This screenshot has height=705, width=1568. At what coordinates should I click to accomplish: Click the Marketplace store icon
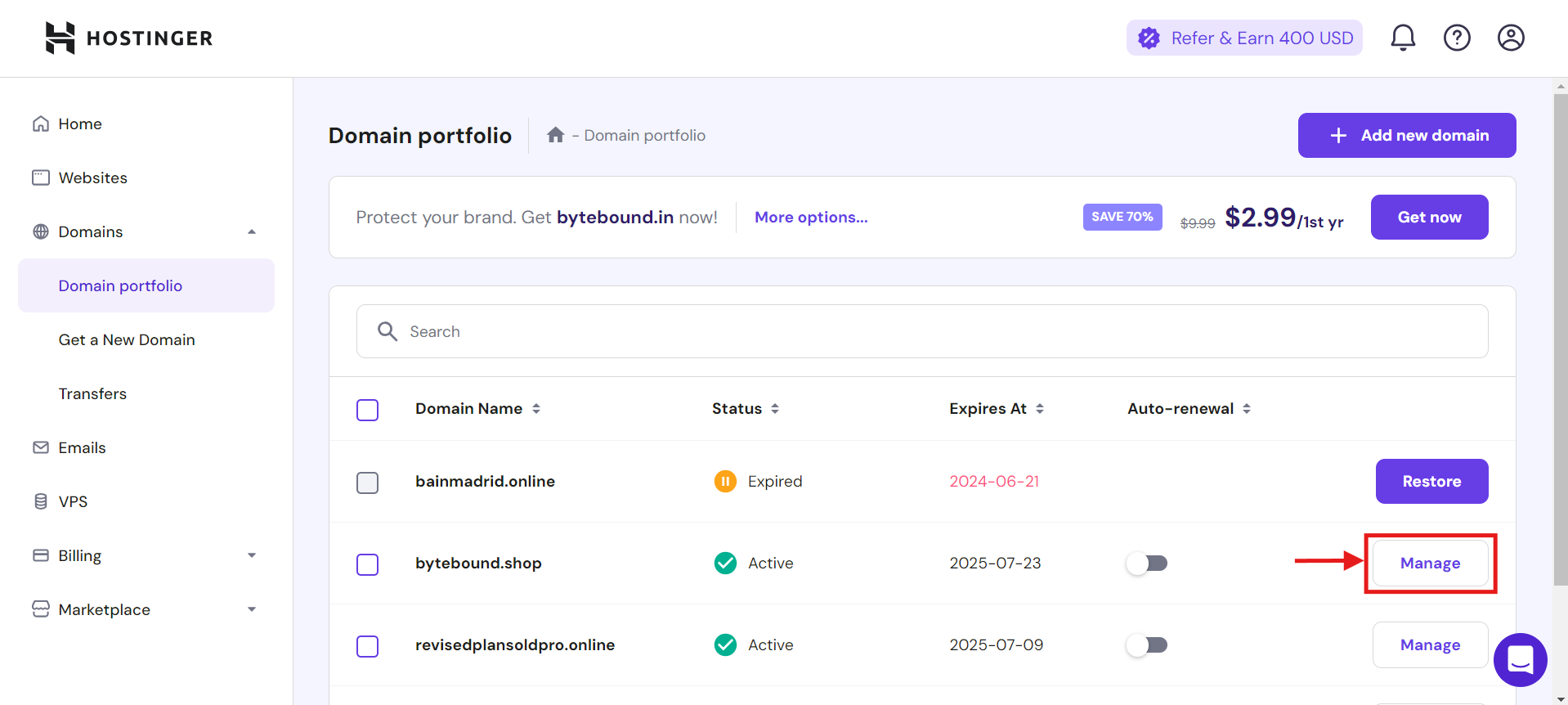41,609
